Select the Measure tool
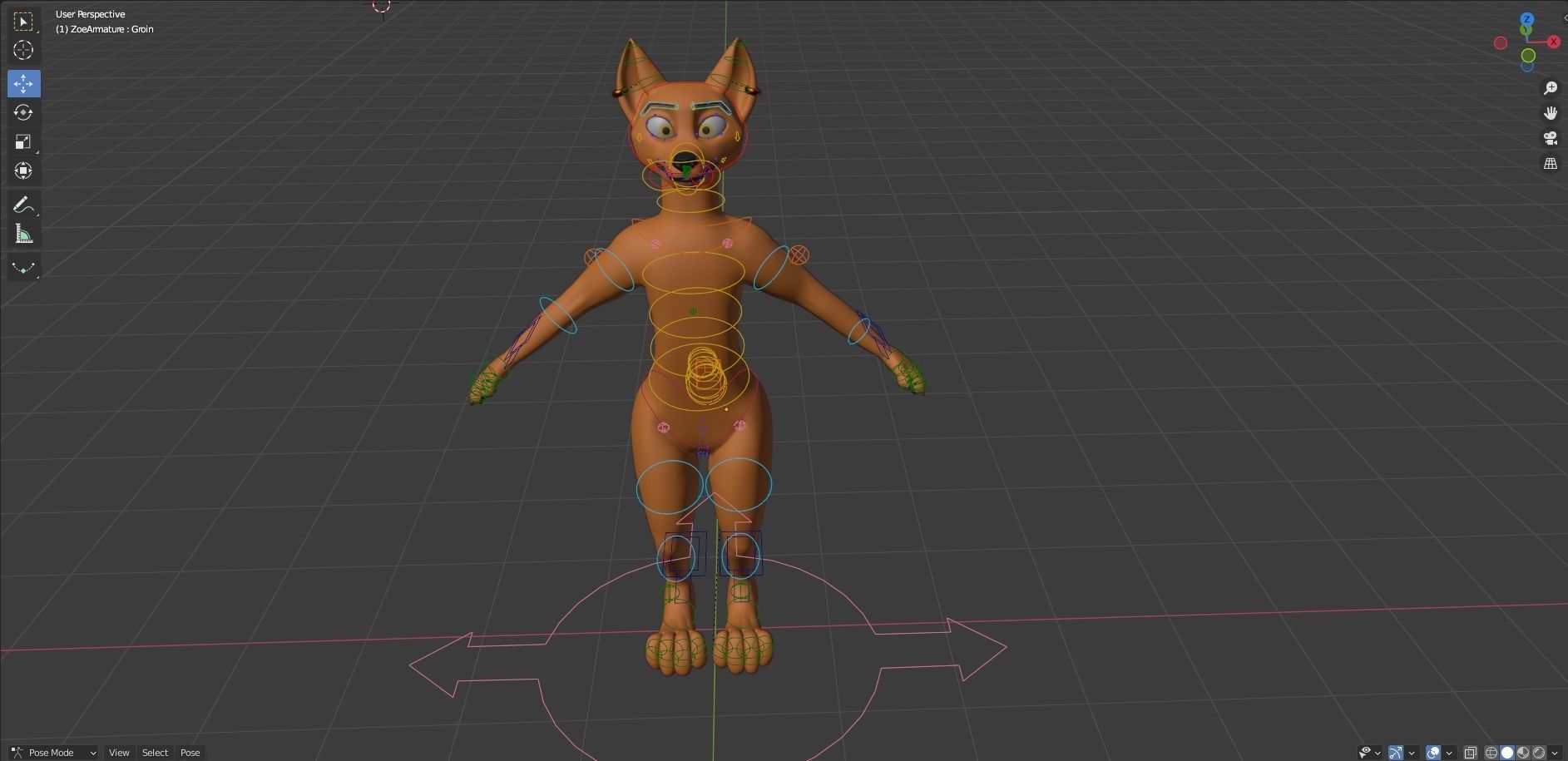The image size is (1568, 761). (x=23, y=234)
